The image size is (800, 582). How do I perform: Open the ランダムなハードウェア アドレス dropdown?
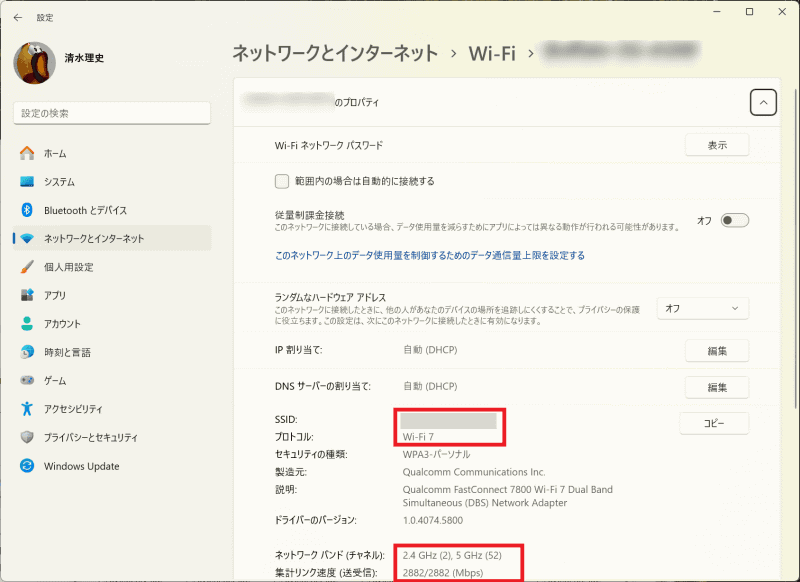pos(701,308)
